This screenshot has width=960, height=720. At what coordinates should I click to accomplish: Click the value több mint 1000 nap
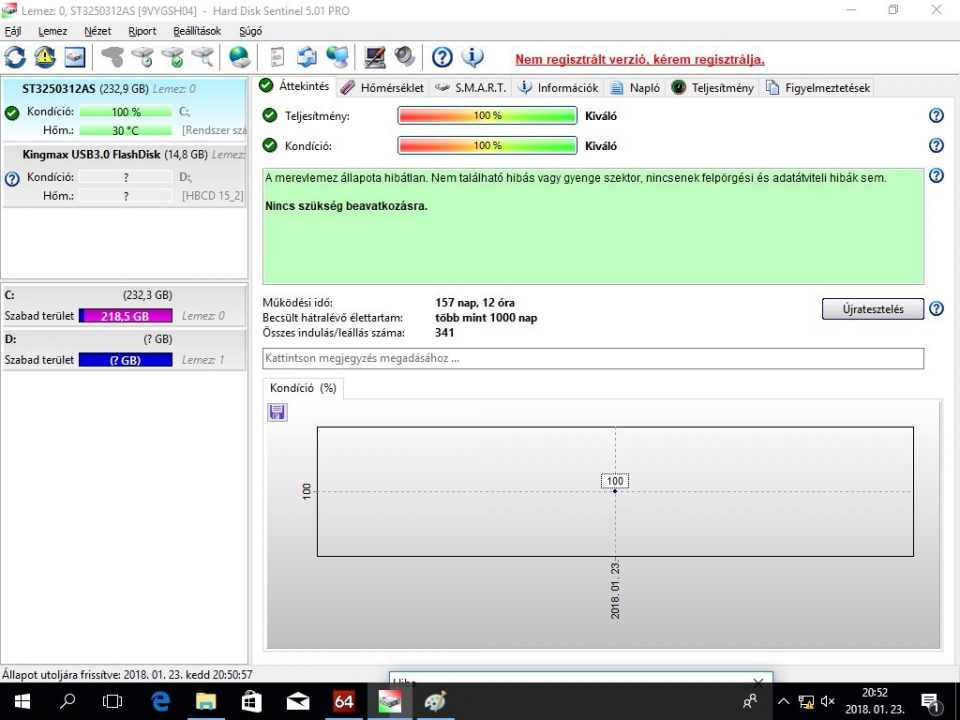pos(486,318)
